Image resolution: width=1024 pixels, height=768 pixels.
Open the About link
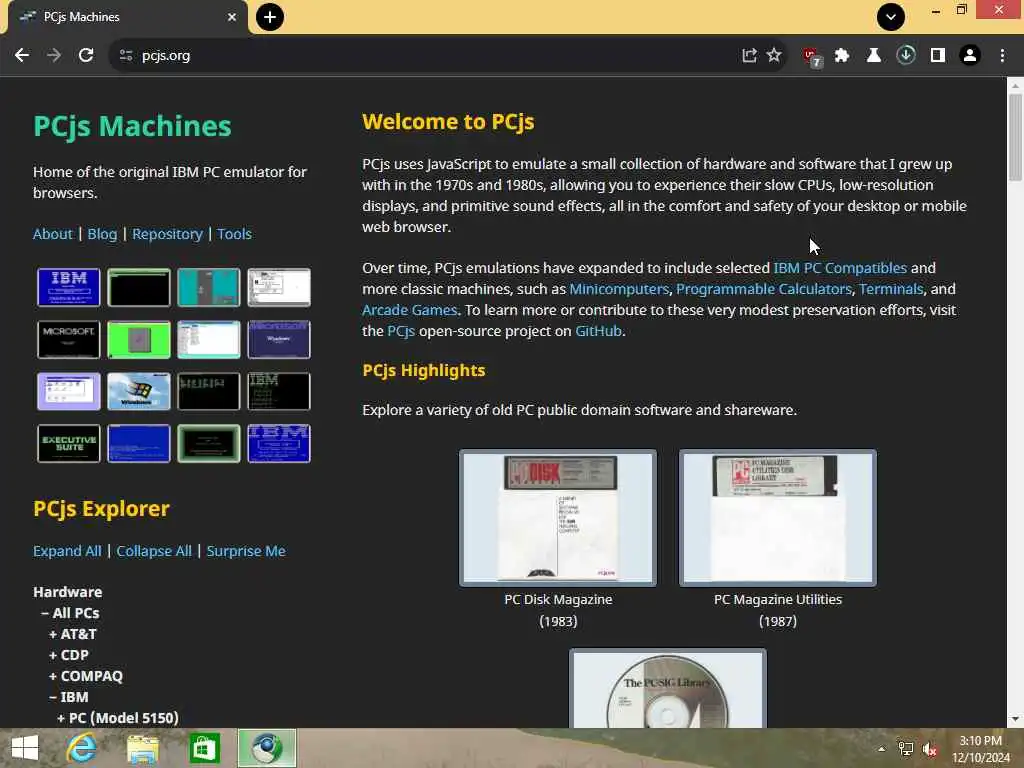tap(53, 234)
